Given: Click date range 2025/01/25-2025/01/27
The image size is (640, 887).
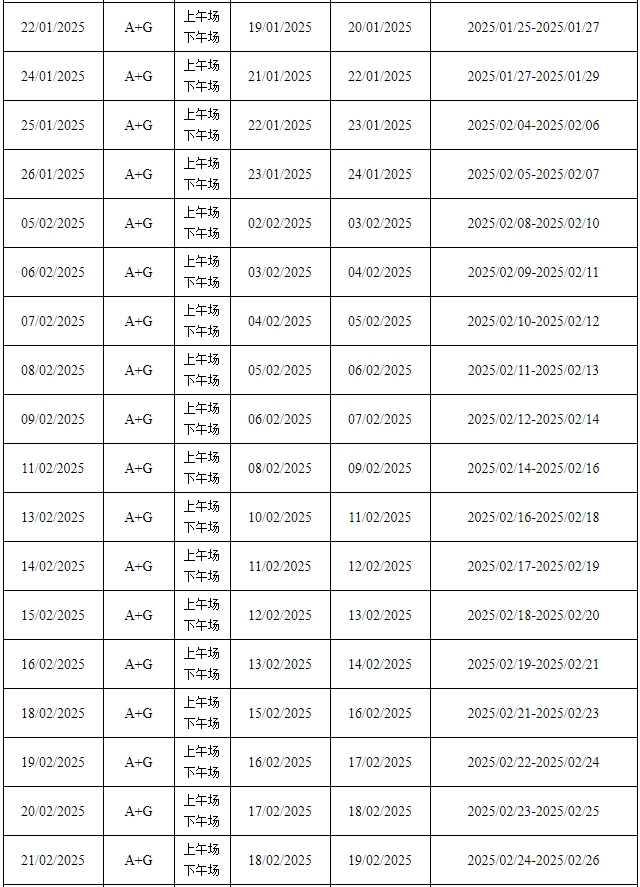Looking at the screenshot, I should click(x=533, y=27).
